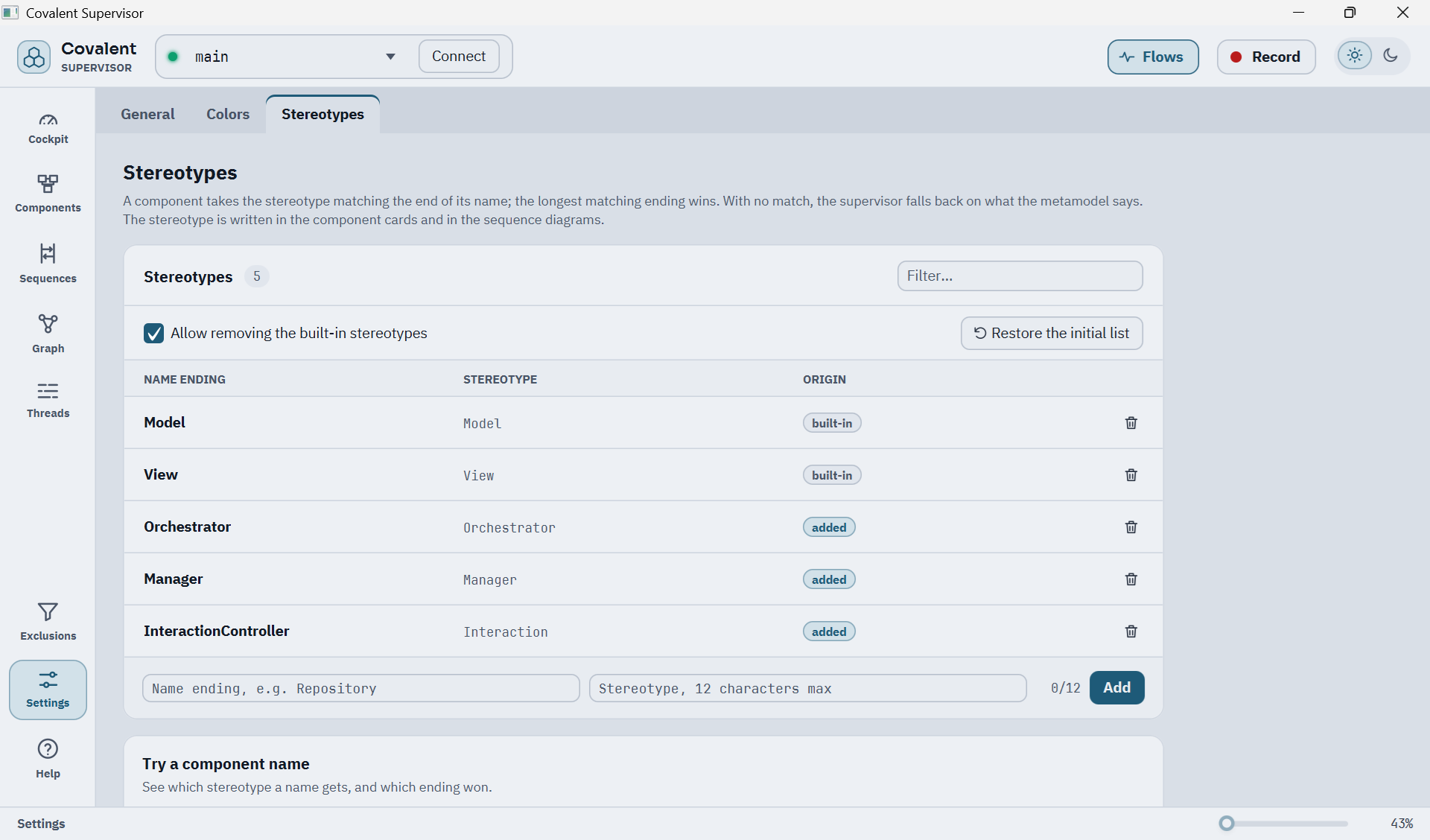Click the Connect button

pos(459,57)
